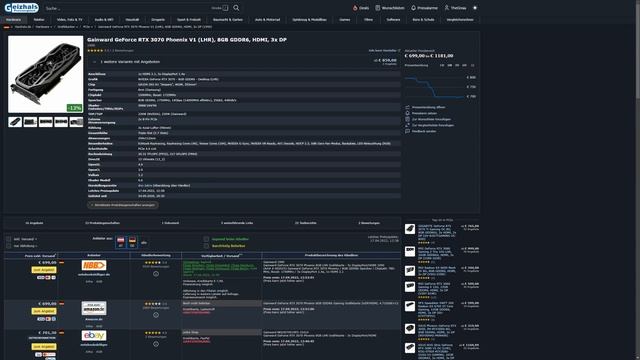Click 'Zur Vergleichsliste hinzufügen' icon

407,125
